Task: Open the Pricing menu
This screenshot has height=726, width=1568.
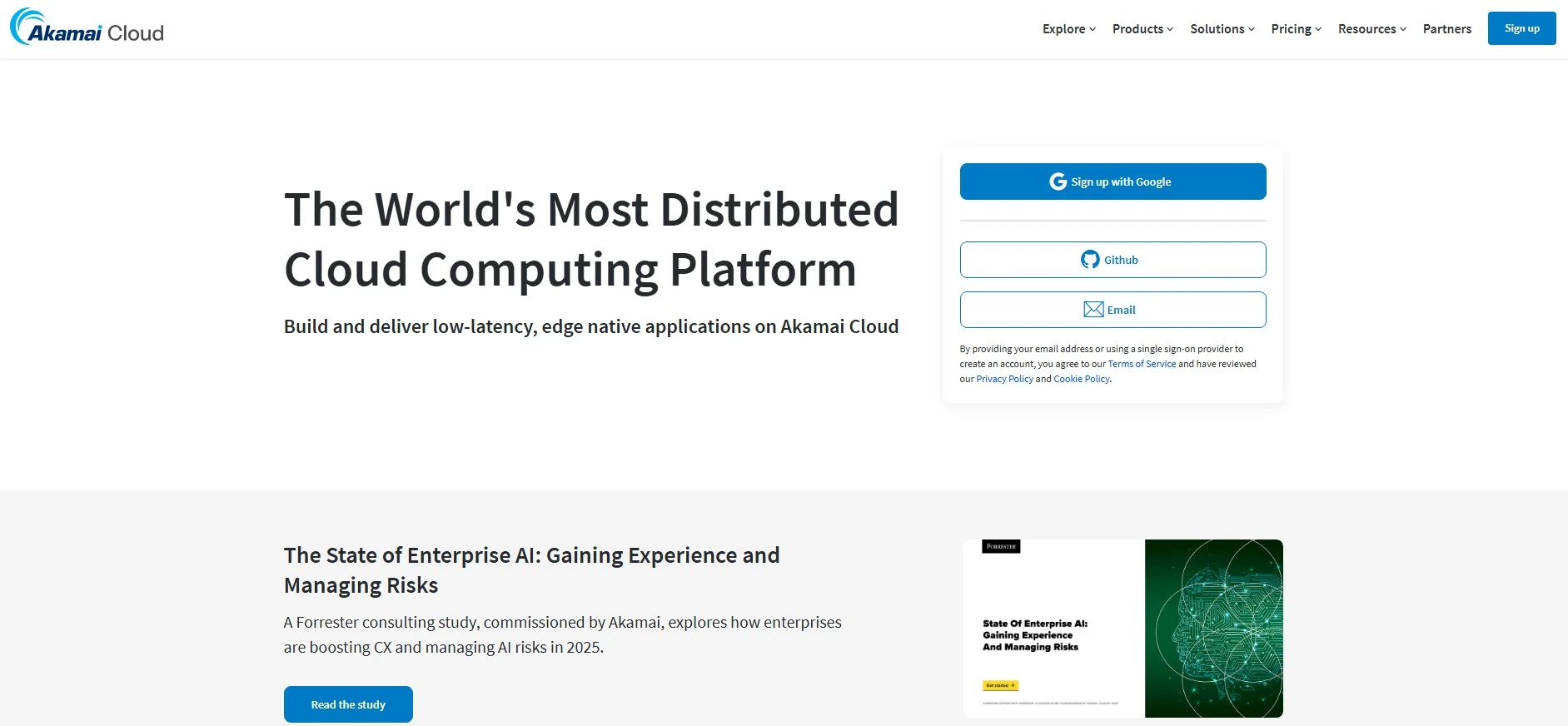Action: point(1296,29)
